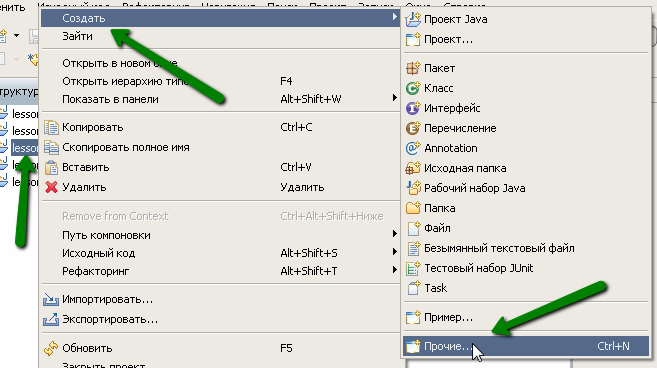
Task: Click the Исходная папка icon
Action: pos(413,168)
